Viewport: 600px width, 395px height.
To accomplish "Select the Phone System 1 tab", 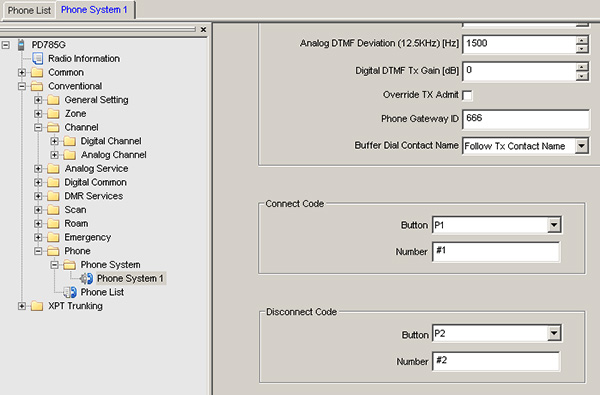I will 95,10.
